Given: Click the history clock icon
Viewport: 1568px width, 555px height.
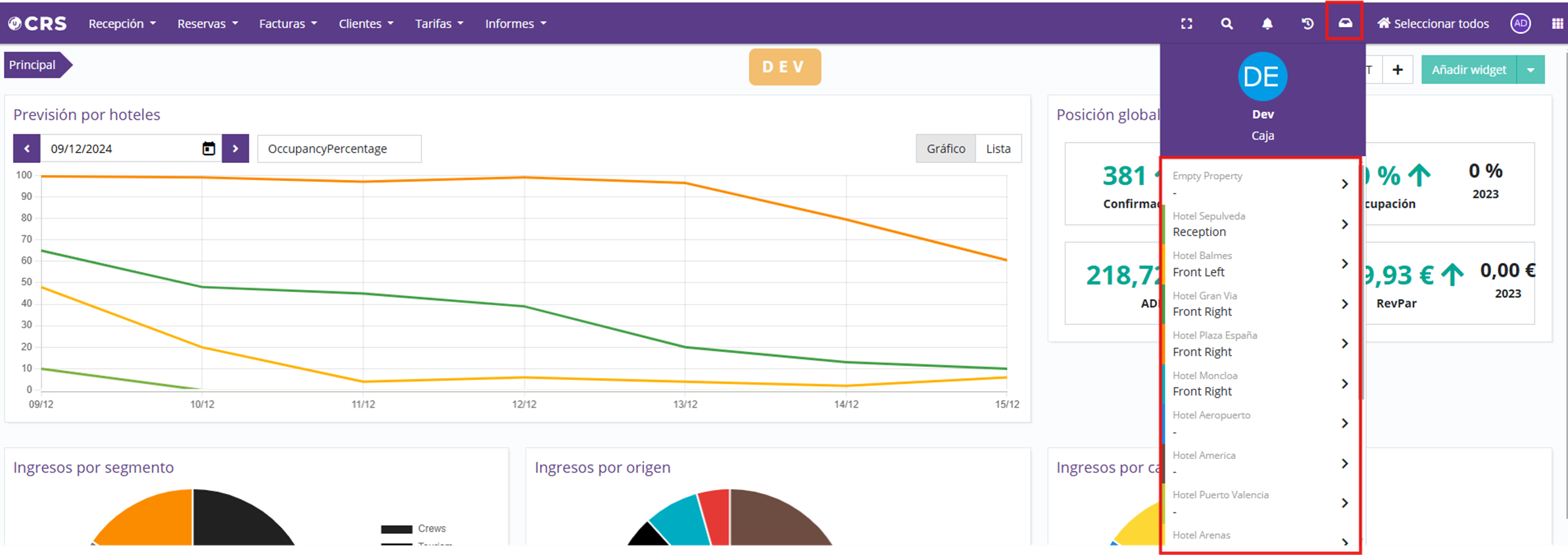Looking at the screenshot, I should point(1308,24).
